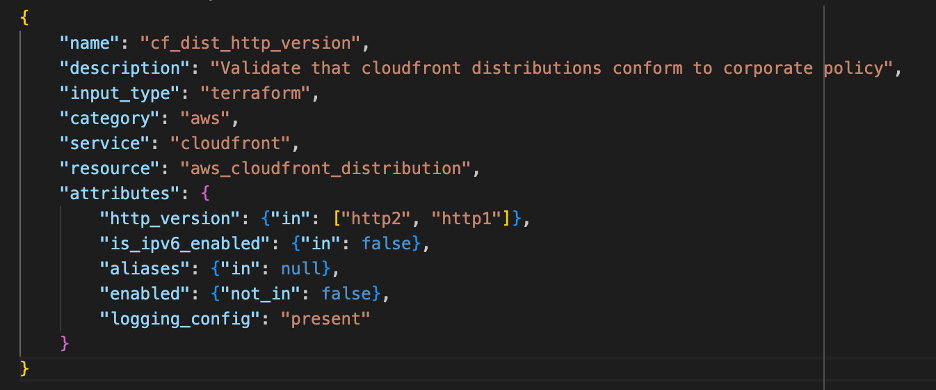The image size is (936, 390).
Task: Select the "present" string value
Action: click(326, 319)
